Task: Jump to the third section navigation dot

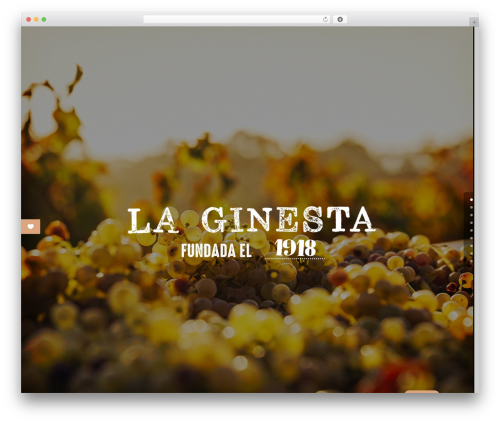Action: (x=471, y=215)
